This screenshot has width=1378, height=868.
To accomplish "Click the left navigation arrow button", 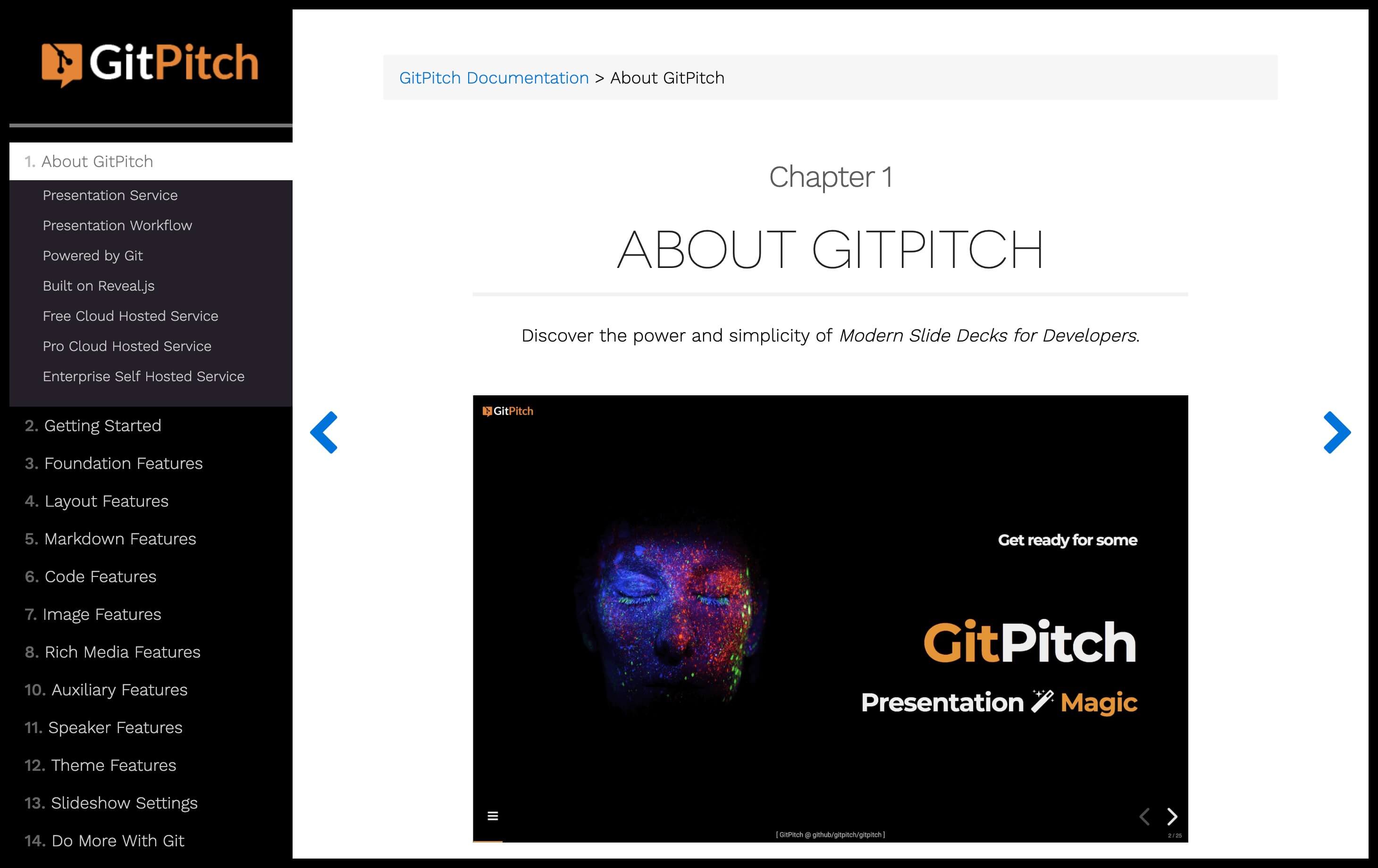I will (x=323, y=432).
